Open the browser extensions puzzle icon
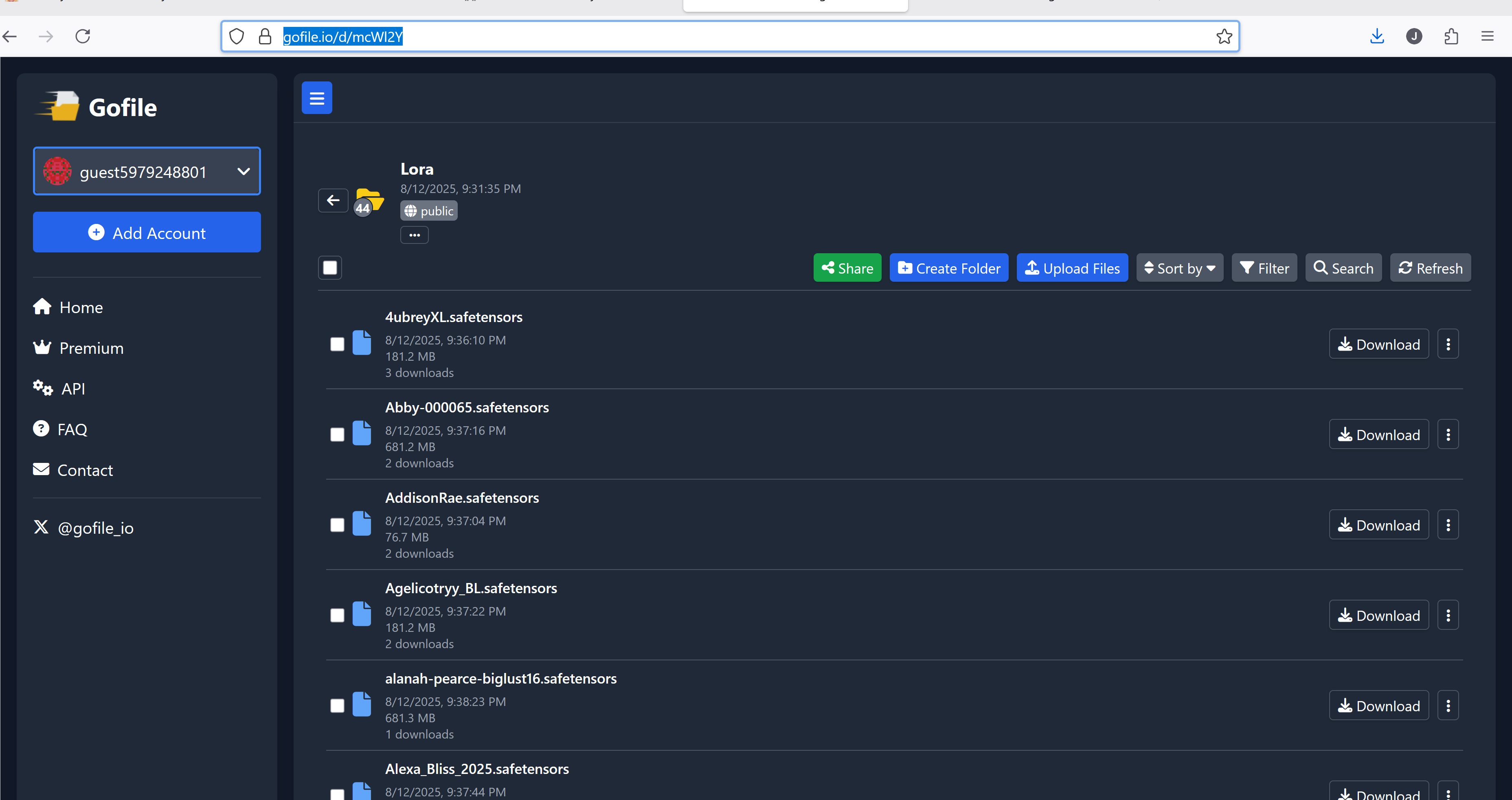The width and height of the screenshot is (1512, 800). tap(1451, 36)
